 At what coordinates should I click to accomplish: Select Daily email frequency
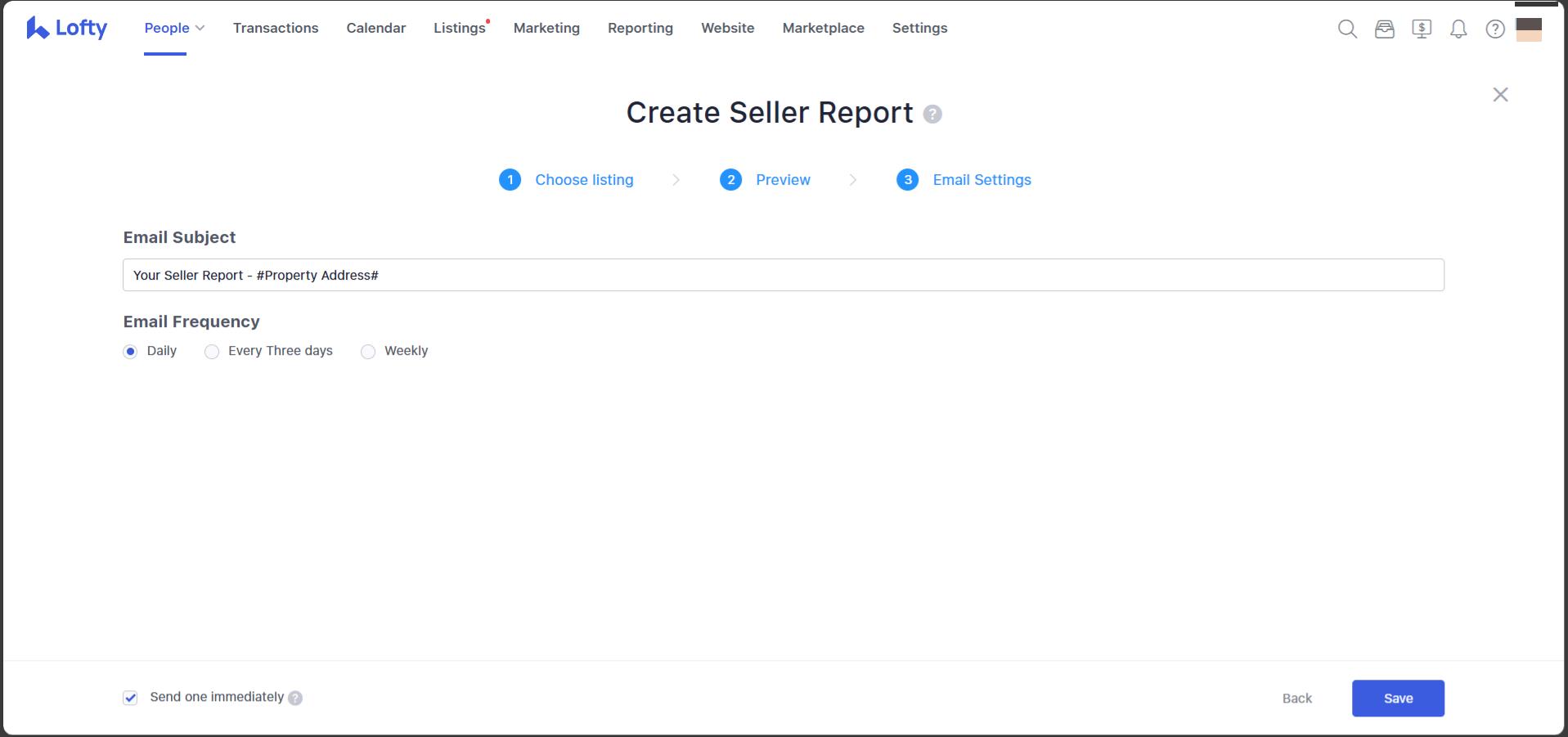pos(130,352)
